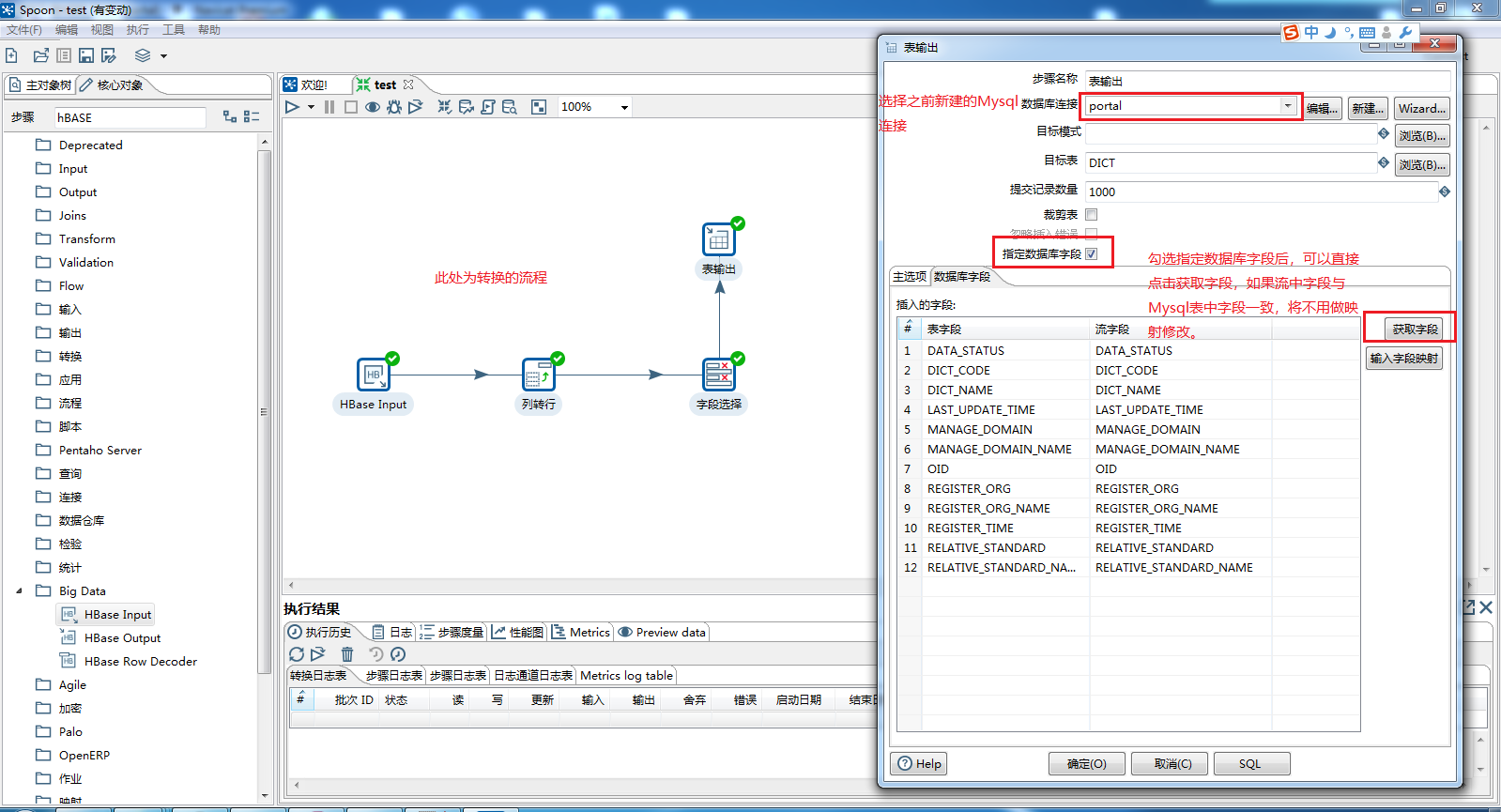Stop the transformation with the square icon
This screenshot has height=812, width=1501.
coord(350,107)
